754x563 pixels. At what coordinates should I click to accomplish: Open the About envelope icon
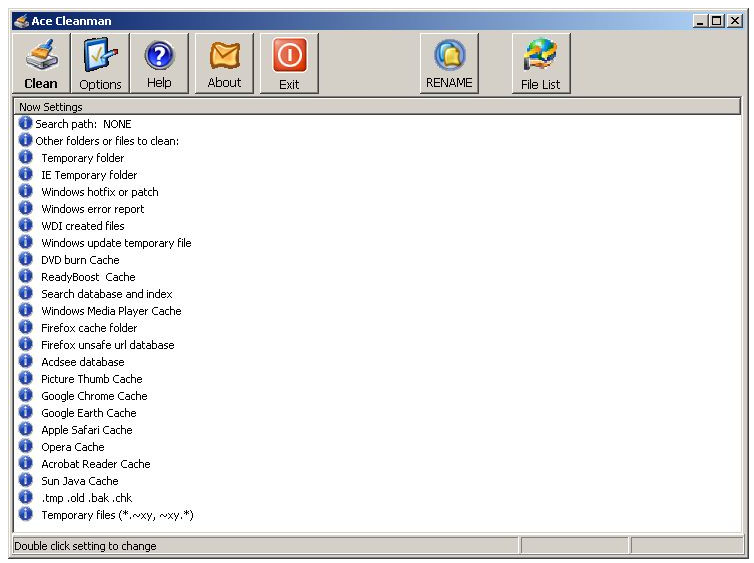[224, 63]
